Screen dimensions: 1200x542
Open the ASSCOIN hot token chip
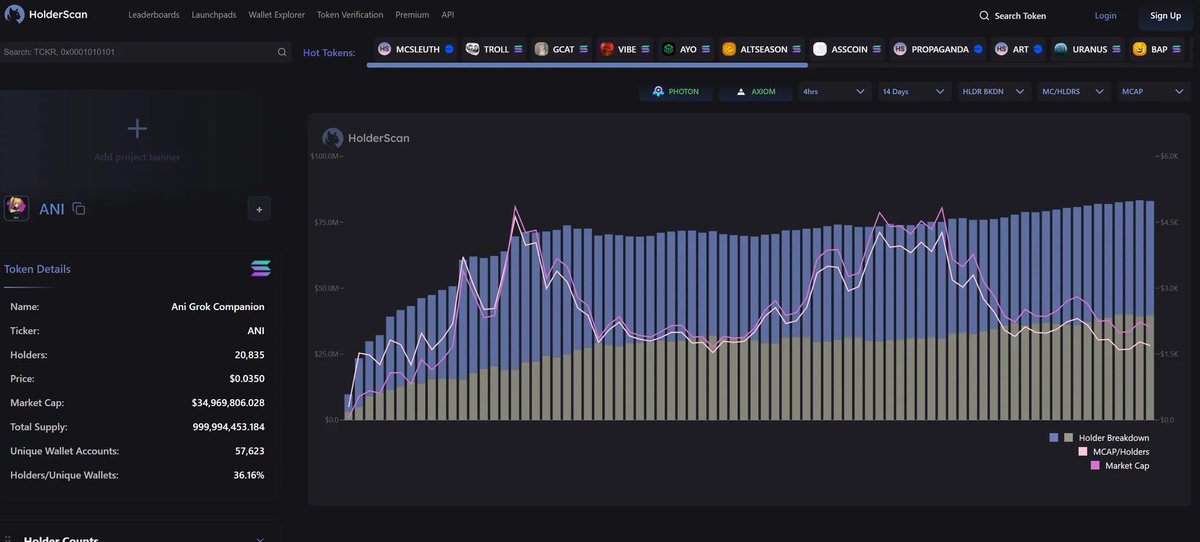tap(847, 49)
